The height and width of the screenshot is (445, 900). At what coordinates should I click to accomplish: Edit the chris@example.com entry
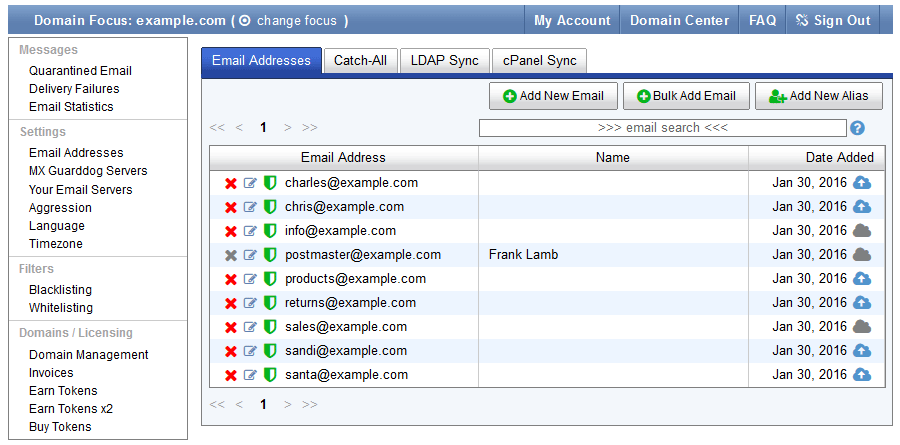pyautogui.click(x=250, y=207)
